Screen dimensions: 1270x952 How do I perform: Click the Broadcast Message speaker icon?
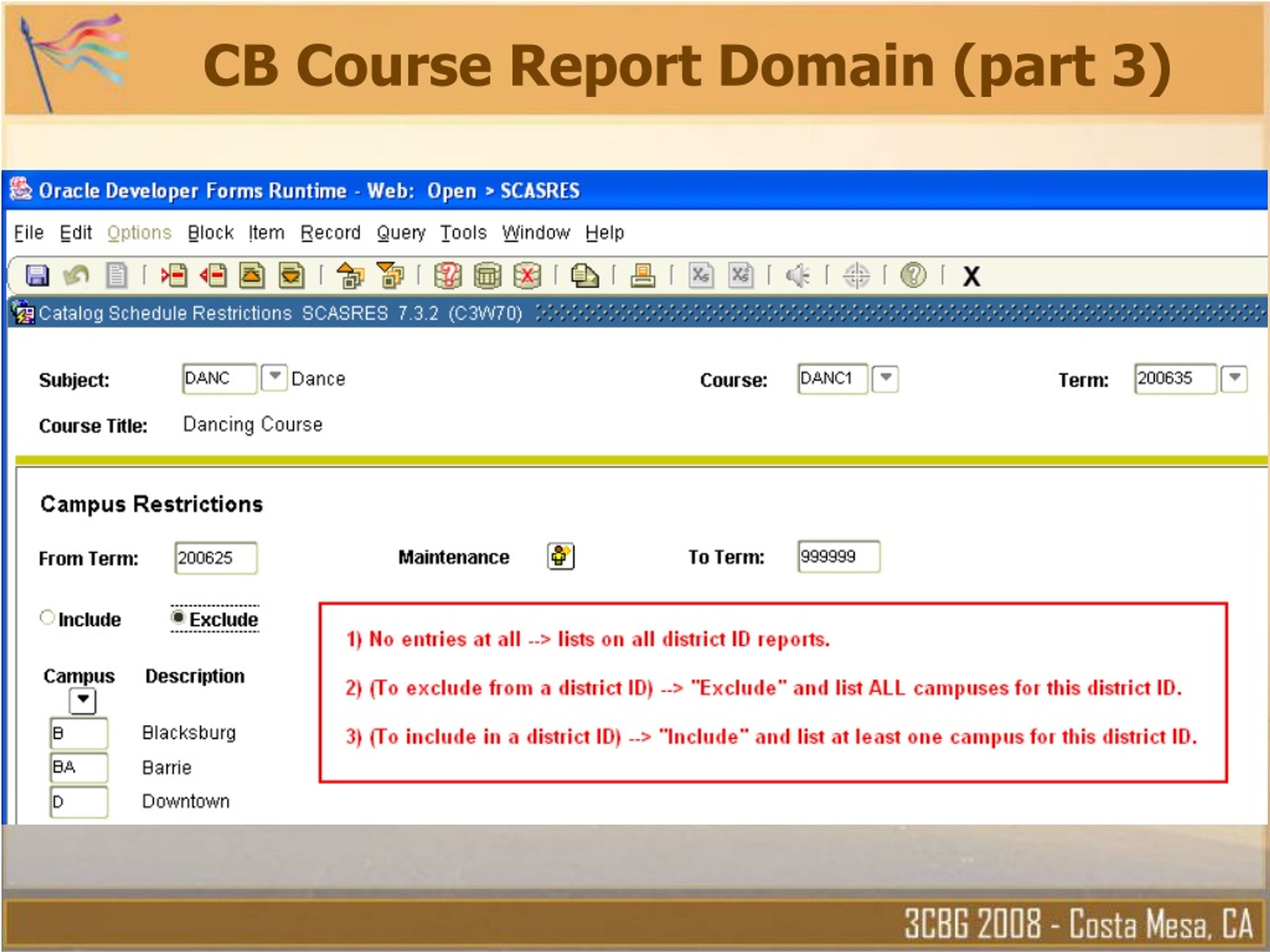point(798,276)
